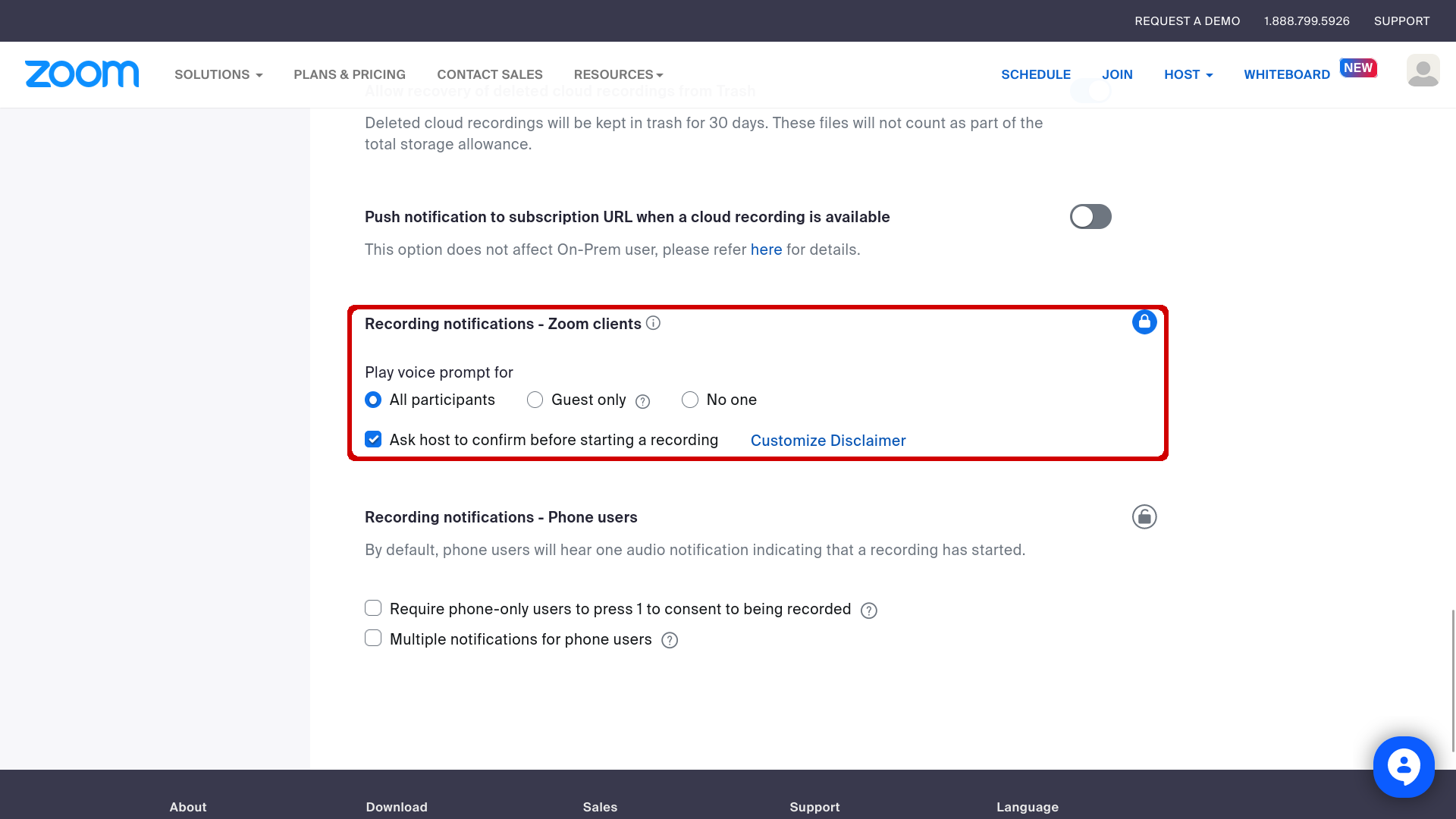Select the Guest only radio button
Image resolution: width=1456 pixels, height=819 pixels.
click(x=535, y=400)
